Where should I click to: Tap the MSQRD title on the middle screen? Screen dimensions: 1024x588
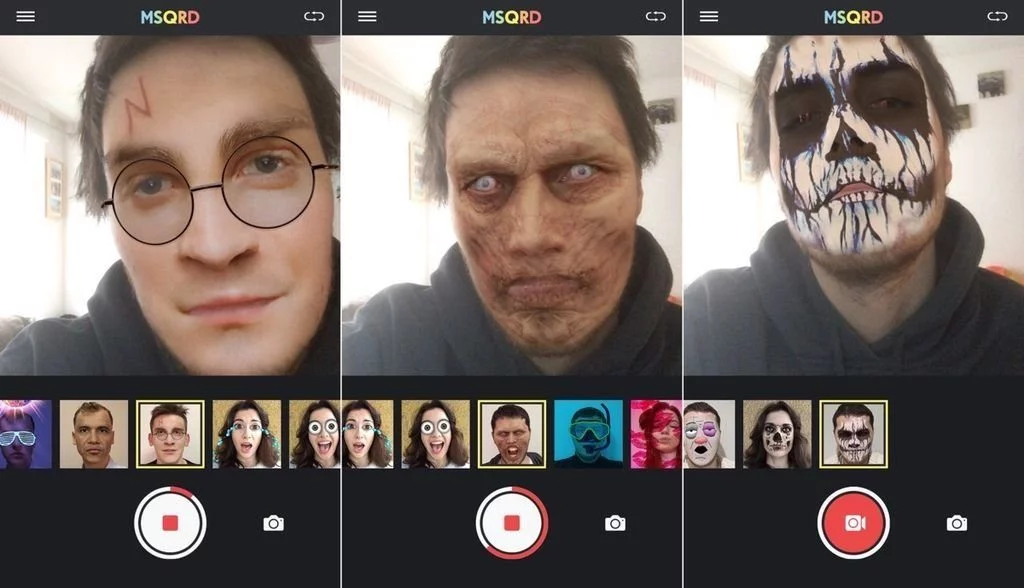tap(510, 16)
